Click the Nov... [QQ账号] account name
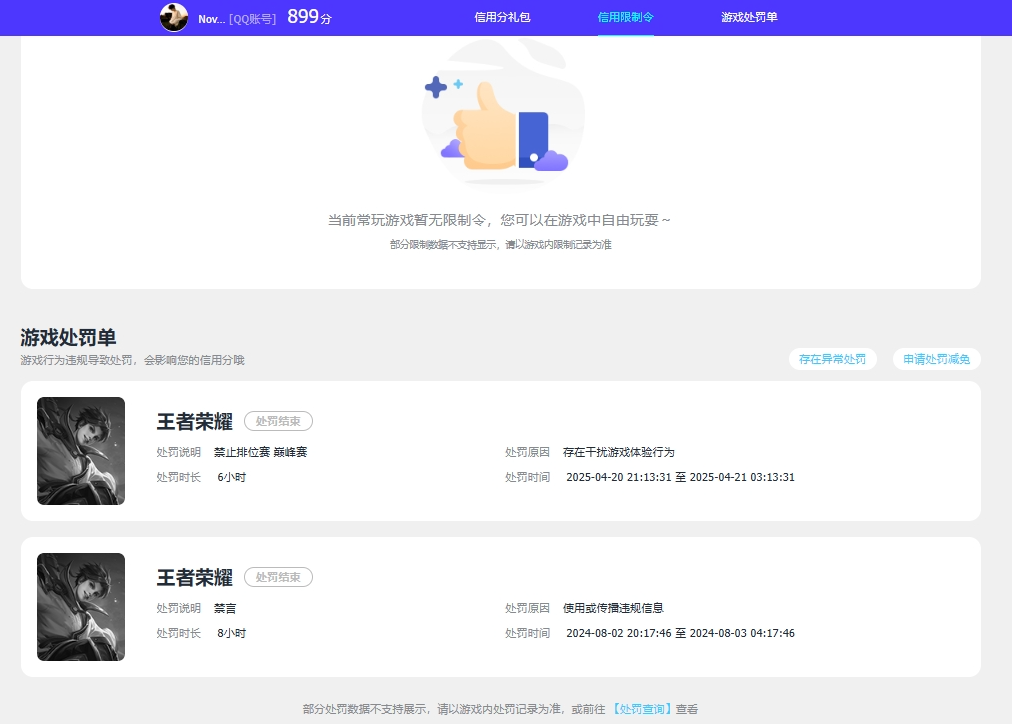The width and height of the screenshot is (1012, 724). pos(237,19)
